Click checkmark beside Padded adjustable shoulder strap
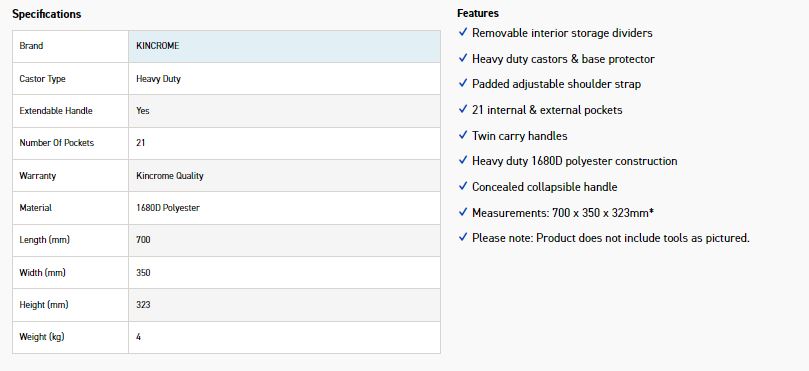Screen dimensions: 809x371 (463, 84)
